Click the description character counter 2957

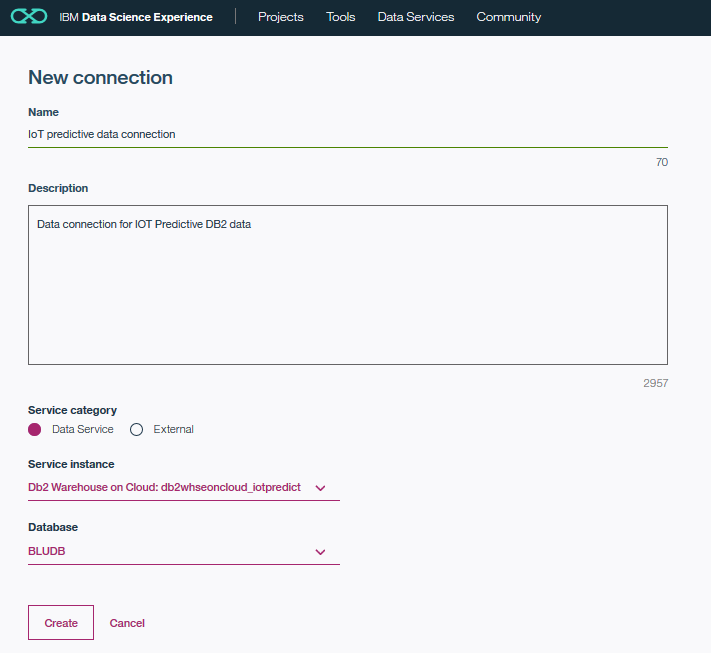pos(655,383)
